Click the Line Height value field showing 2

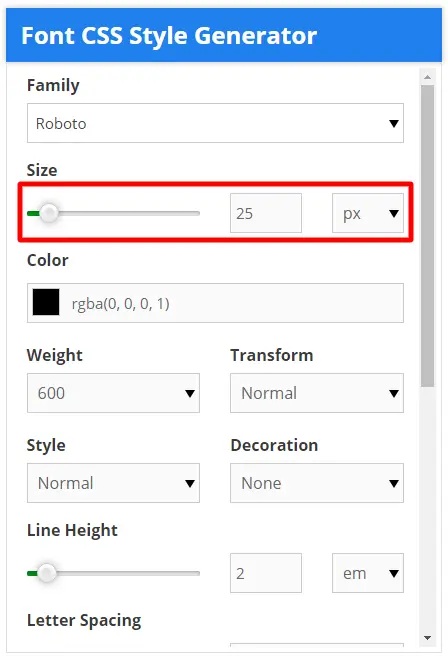pos(266,573)
